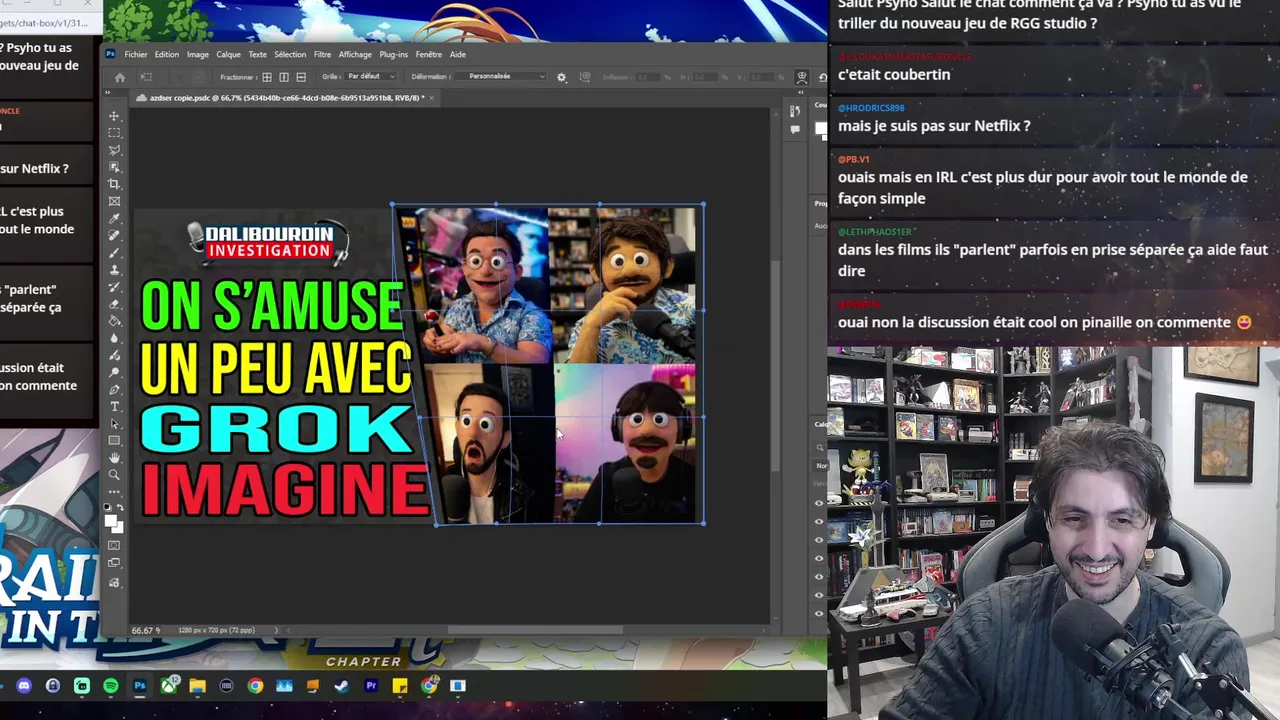The width and height of the screenshot is (1280, 720).
Task: Select the Polygonal Lasso tool
Action: [x=114, y=149]
